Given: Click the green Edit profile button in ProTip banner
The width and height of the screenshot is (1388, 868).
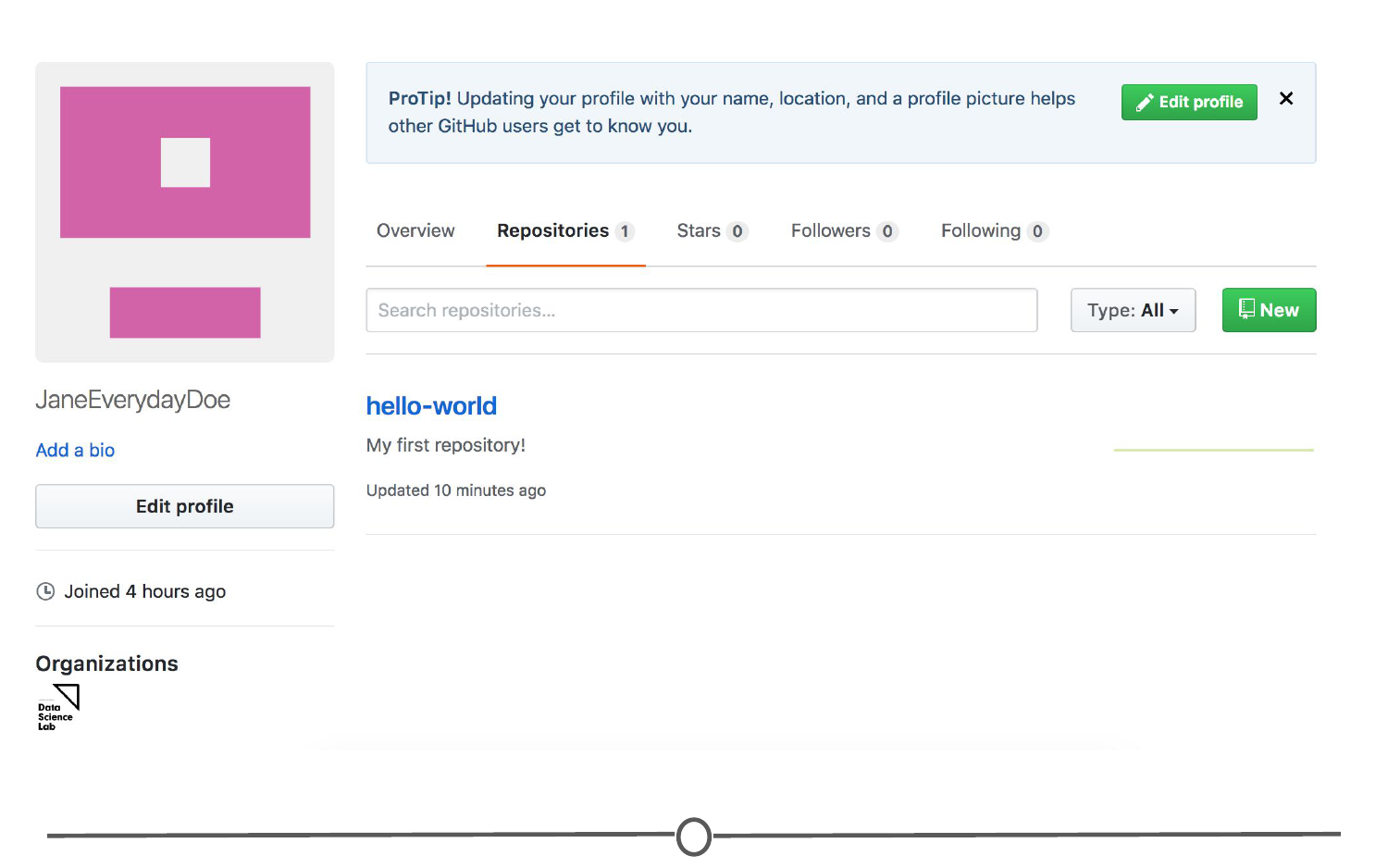Looking at the screenshot, I should pyautogui.click(x=1189, y=102).
